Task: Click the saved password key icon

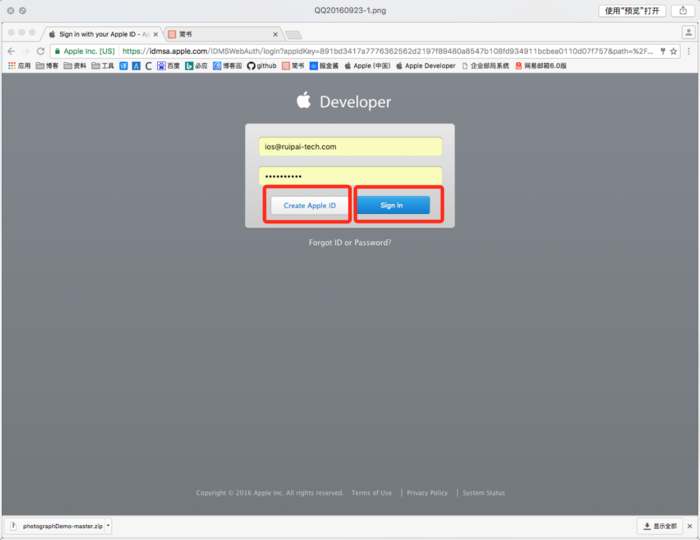Action: click(x=662, y=51)
